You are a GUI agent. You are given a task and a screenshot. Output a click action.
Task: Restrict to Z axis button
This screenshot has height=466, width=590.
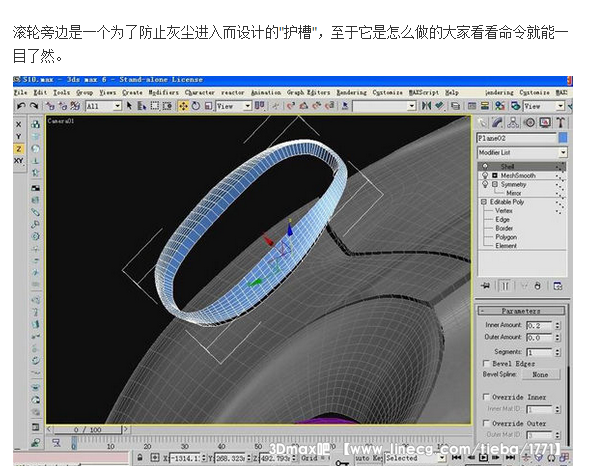coord(19,149)
